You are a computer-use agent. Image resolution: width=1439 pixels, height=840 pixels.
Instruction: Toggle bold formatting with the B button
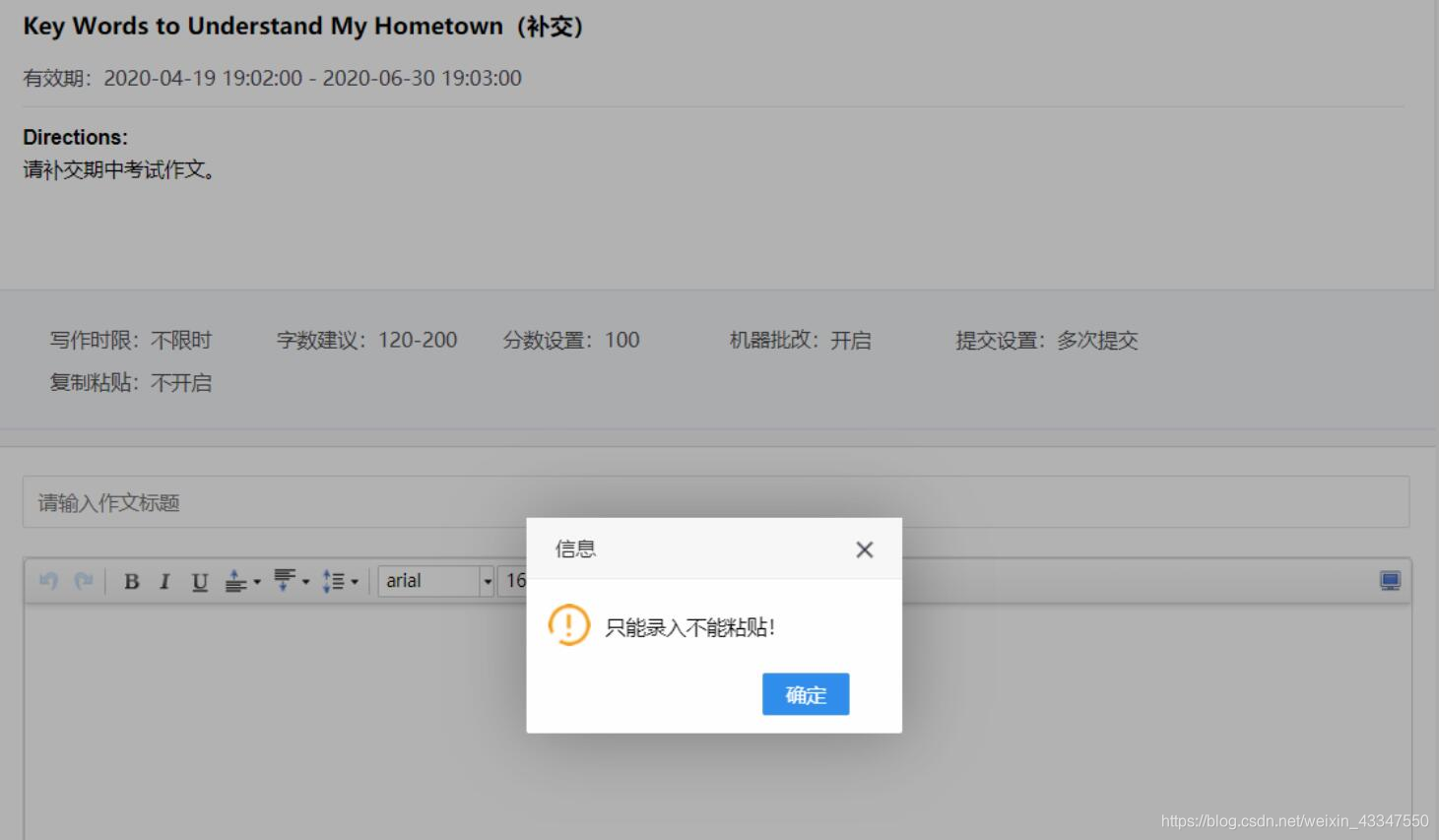[131, 581]
